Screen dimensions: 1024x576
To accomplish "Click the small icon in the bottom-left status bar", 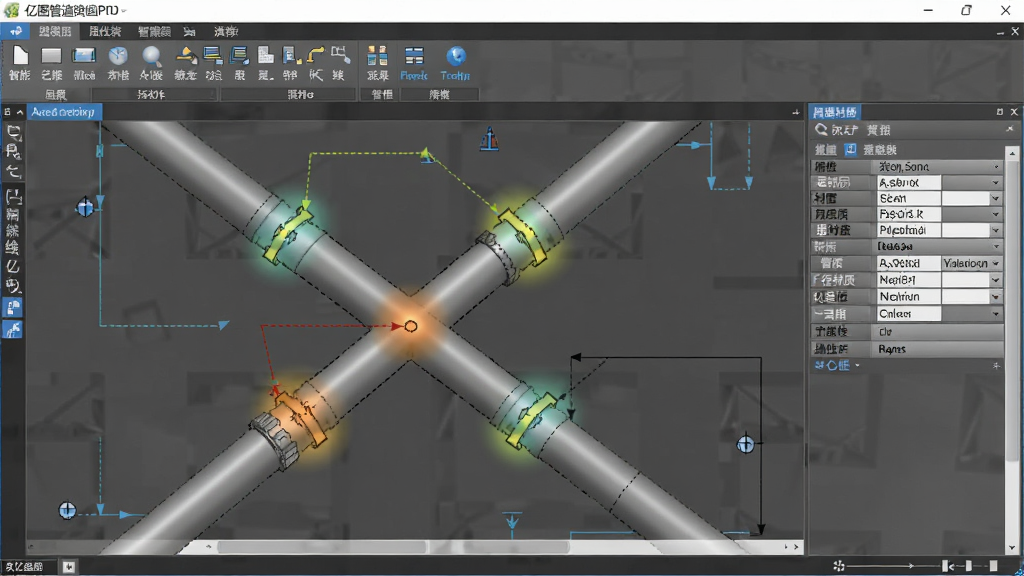I will click(x=69, y=567).
